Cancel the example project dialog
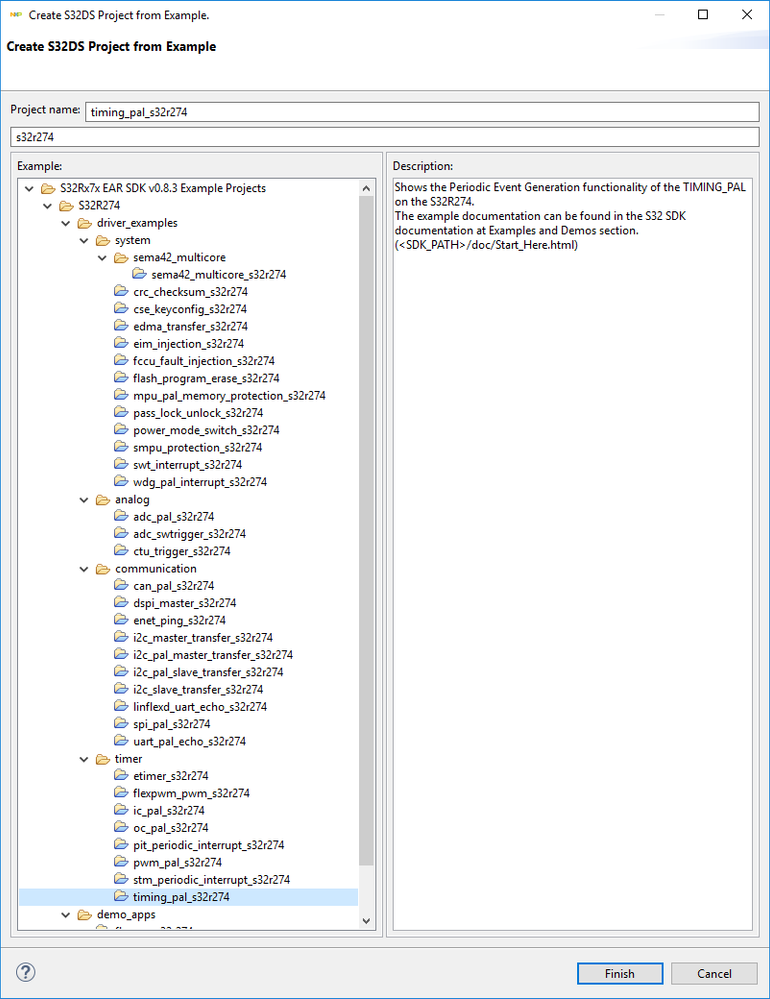Viewport: 770px width, 999px height. tap(714, 974)
